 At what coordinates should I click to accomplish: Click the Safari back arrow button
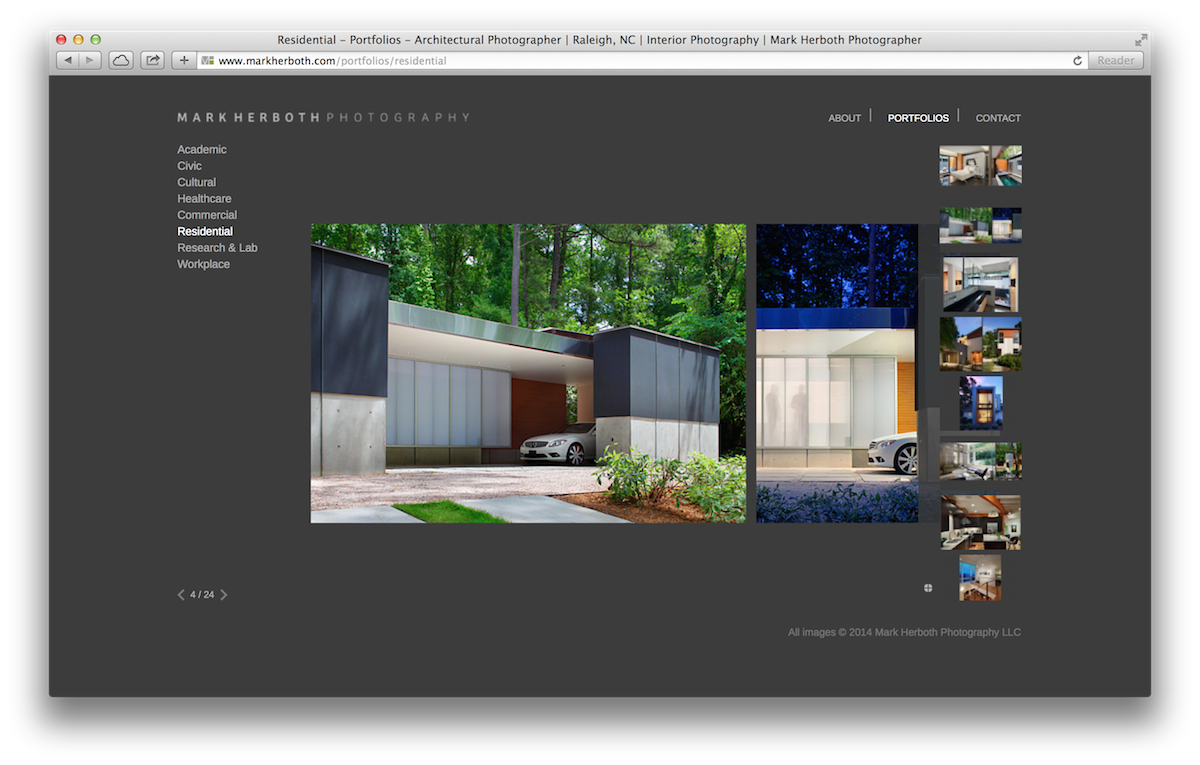point(67,60)
